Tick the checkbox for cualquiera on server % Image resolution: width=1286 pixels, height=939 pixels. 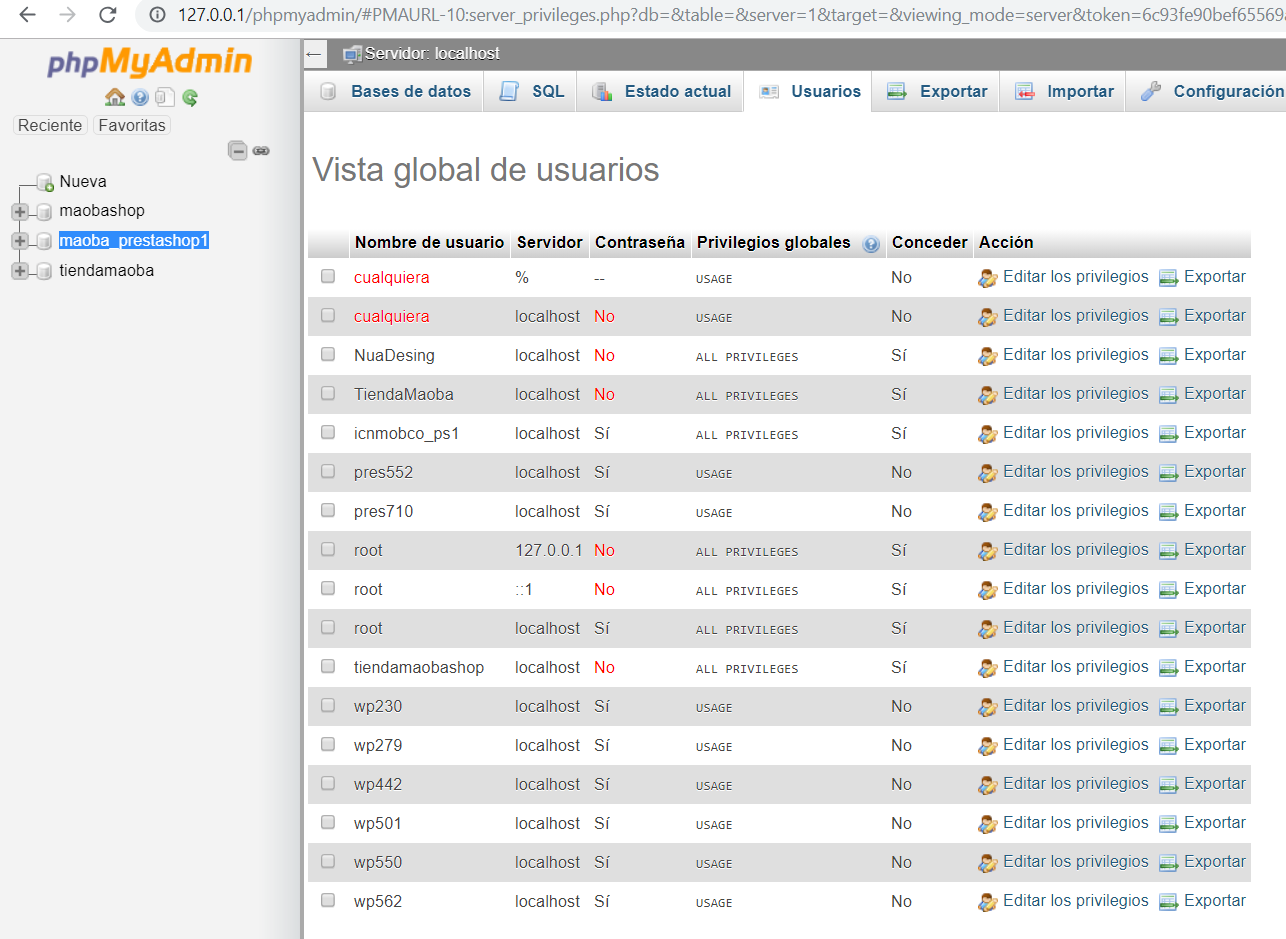point(328,276)
